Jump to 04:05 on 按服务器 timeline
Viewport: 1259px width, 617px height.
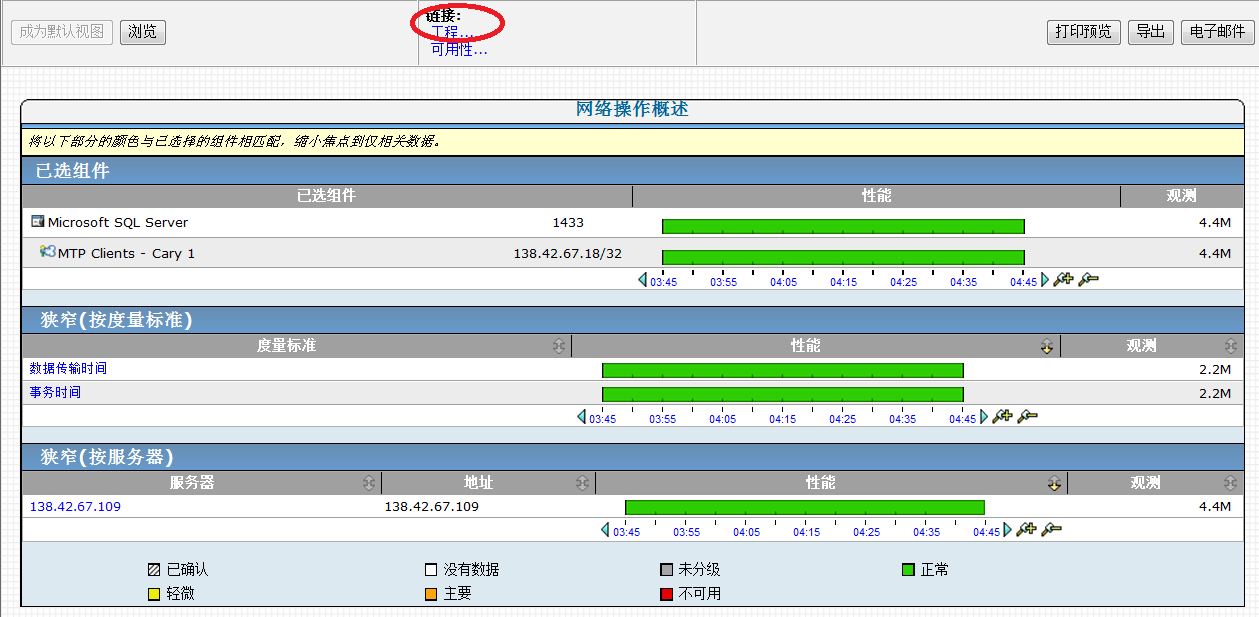click(747, 532)
